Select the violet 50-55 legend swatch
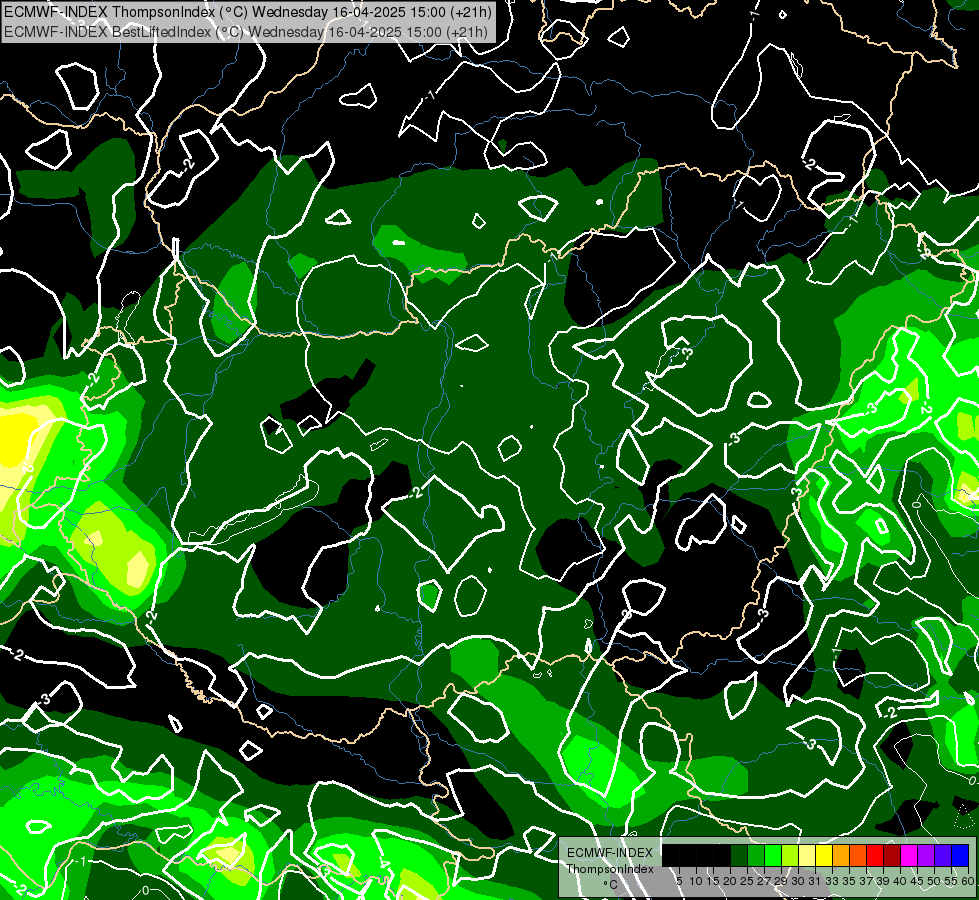979x900 pixels. [x=943, y=855]
